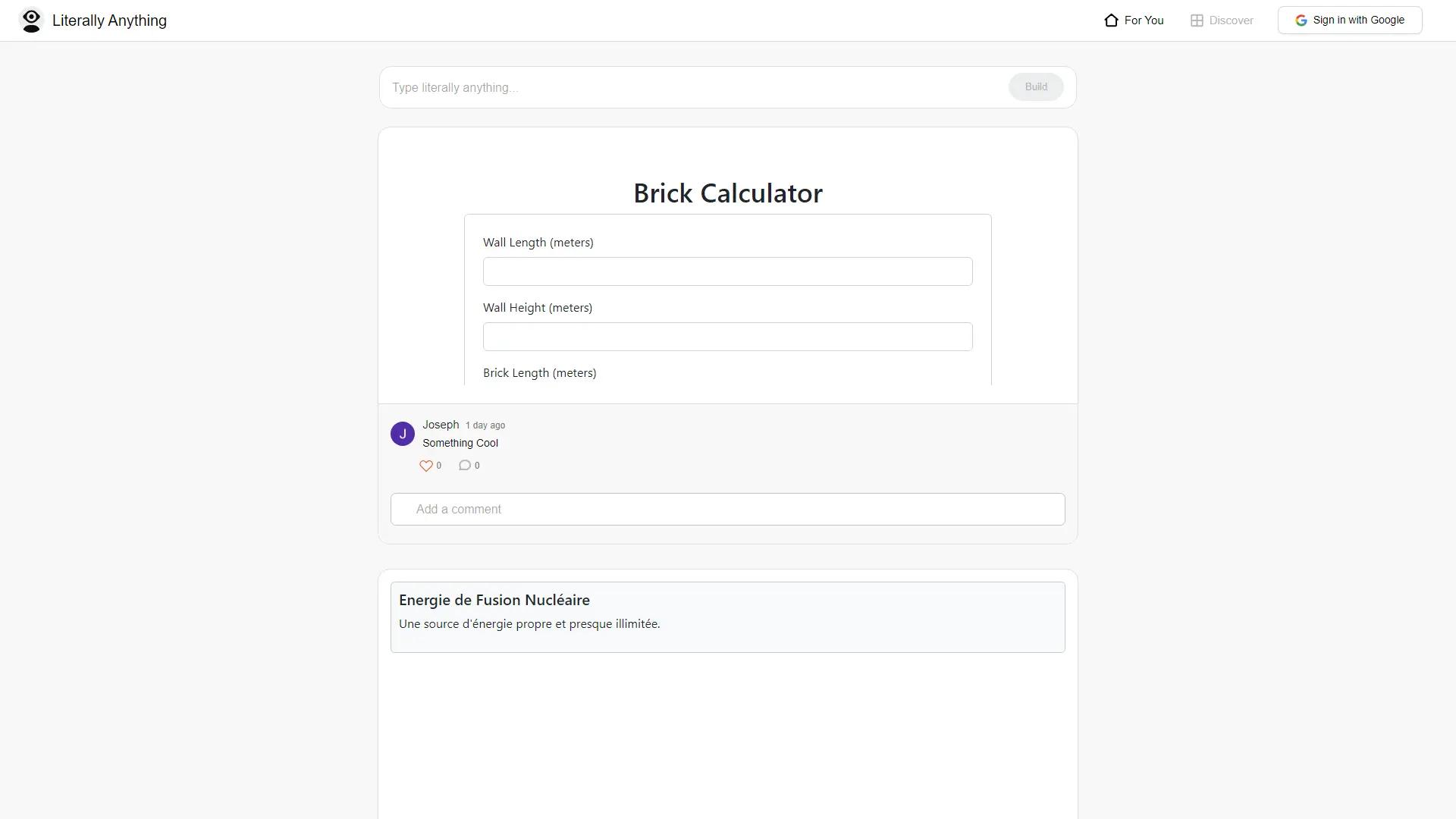Click Sign in with Google button

tap(1350, 20)
